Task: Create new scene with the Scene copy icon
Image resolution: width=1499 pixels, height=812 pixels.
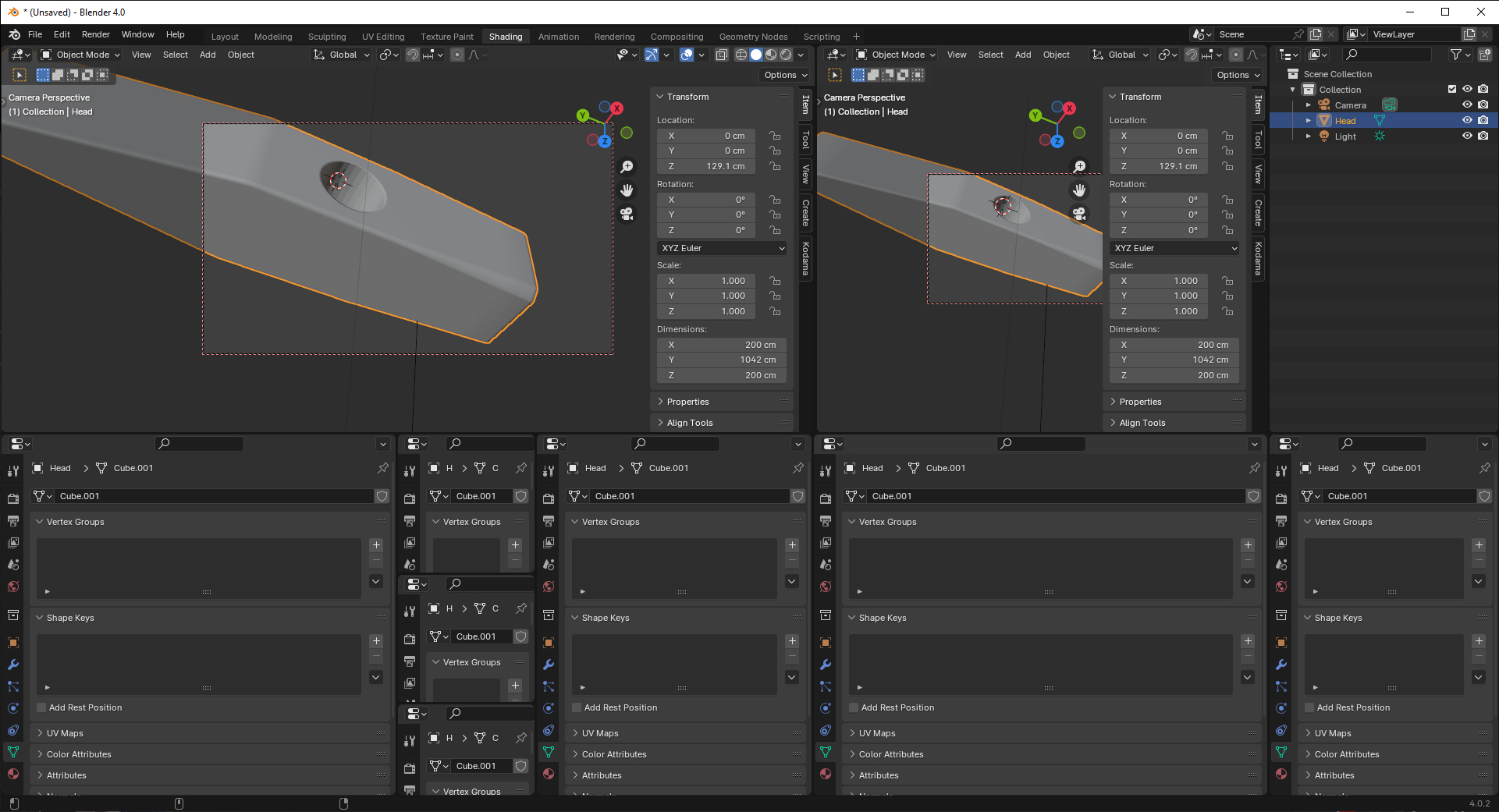Action: [1316, 34]
